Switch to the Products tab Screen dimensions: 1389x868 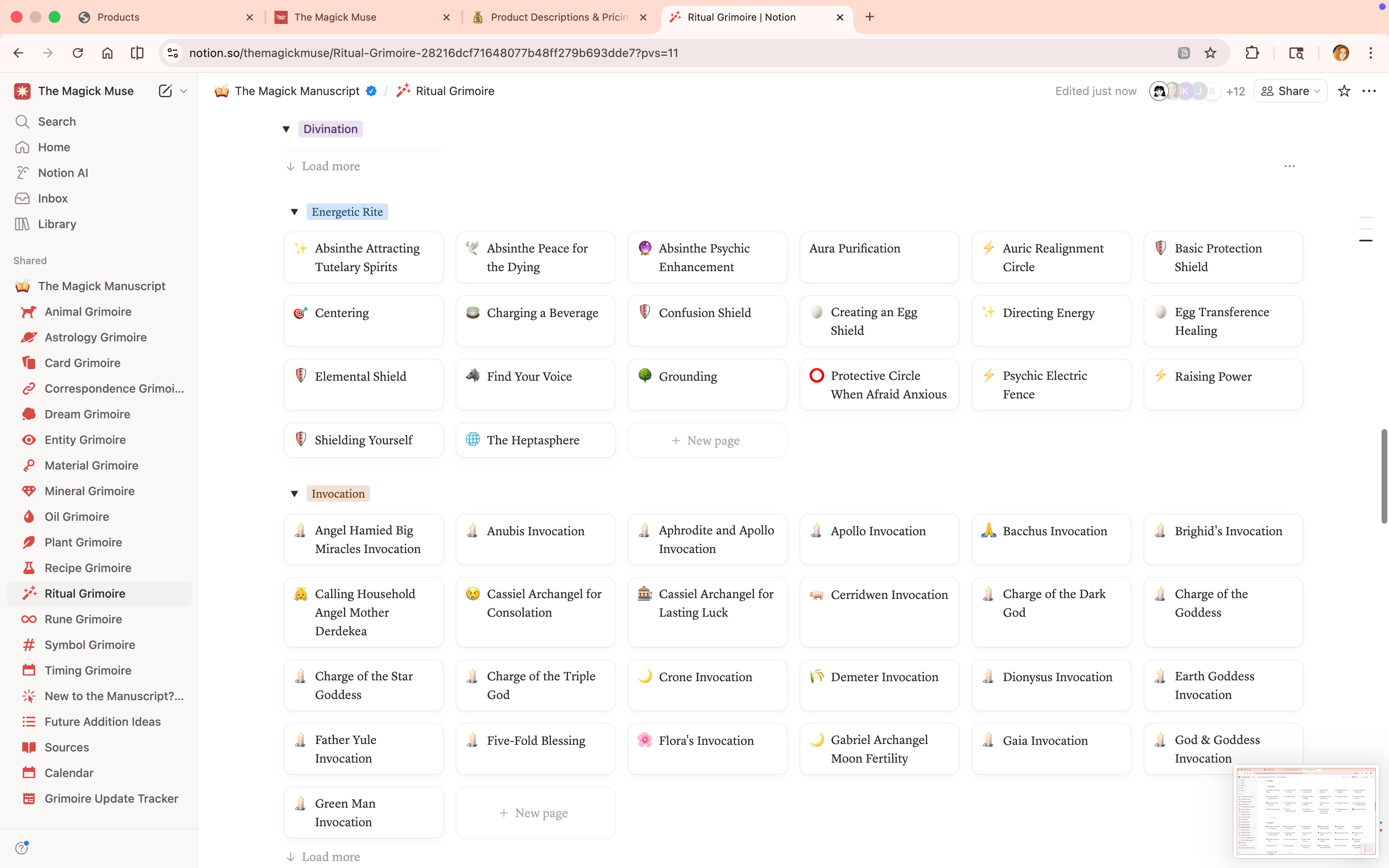(167, 17)
